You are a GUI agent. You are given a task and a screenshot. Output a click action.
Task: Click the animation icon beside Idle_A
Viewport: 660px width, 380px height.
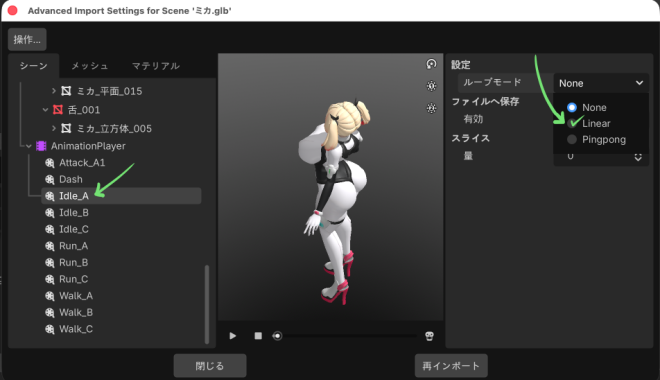50,196
